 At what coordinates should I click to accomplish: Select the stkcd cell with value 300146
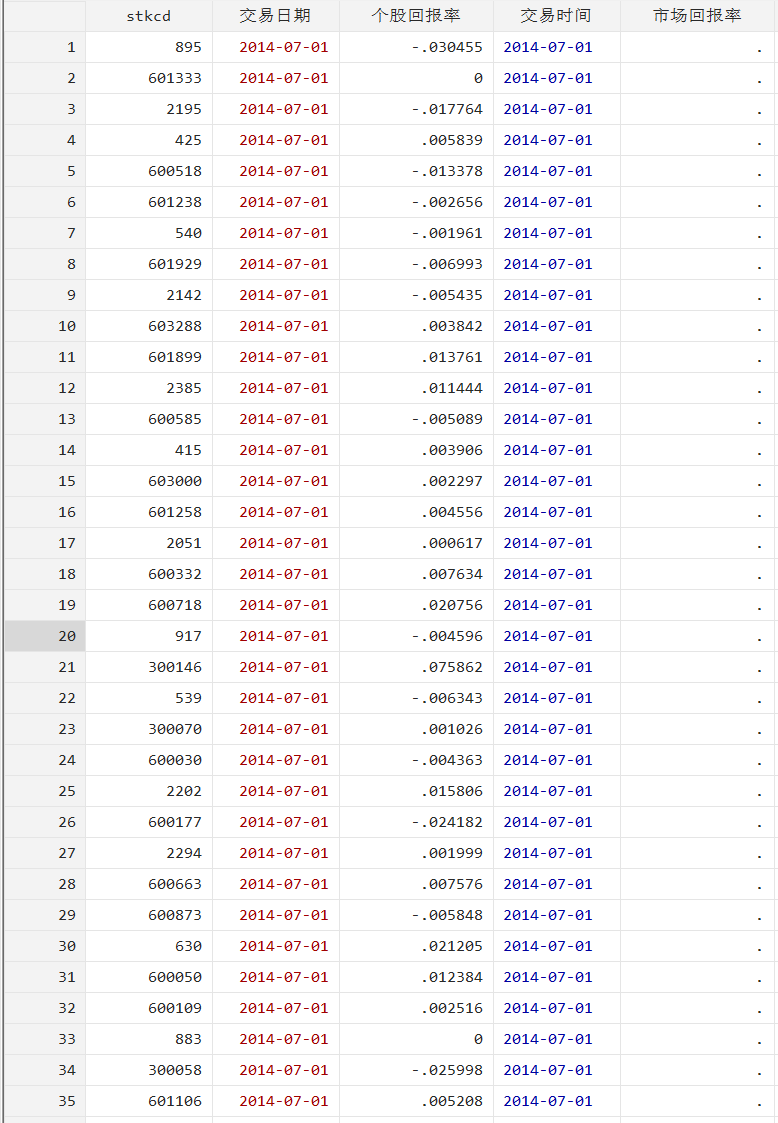174,667
